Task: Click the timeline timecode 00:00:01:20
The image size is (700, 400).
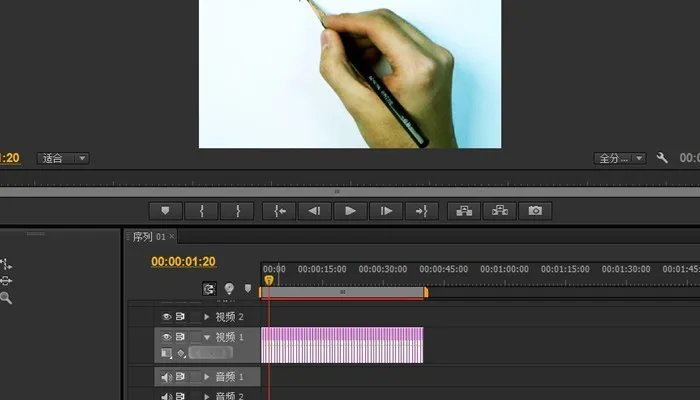Action: (x=183, y=262)
